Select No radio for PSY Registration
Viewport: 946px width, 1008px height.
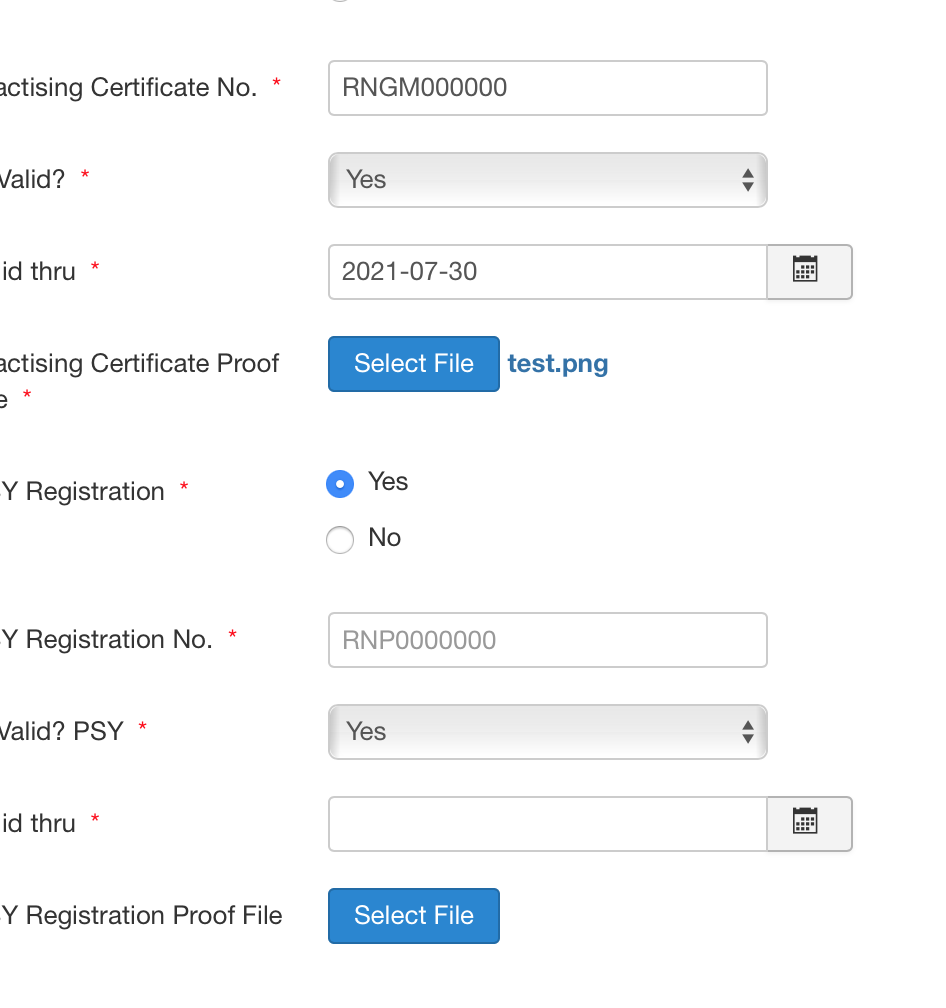[340, 539]
